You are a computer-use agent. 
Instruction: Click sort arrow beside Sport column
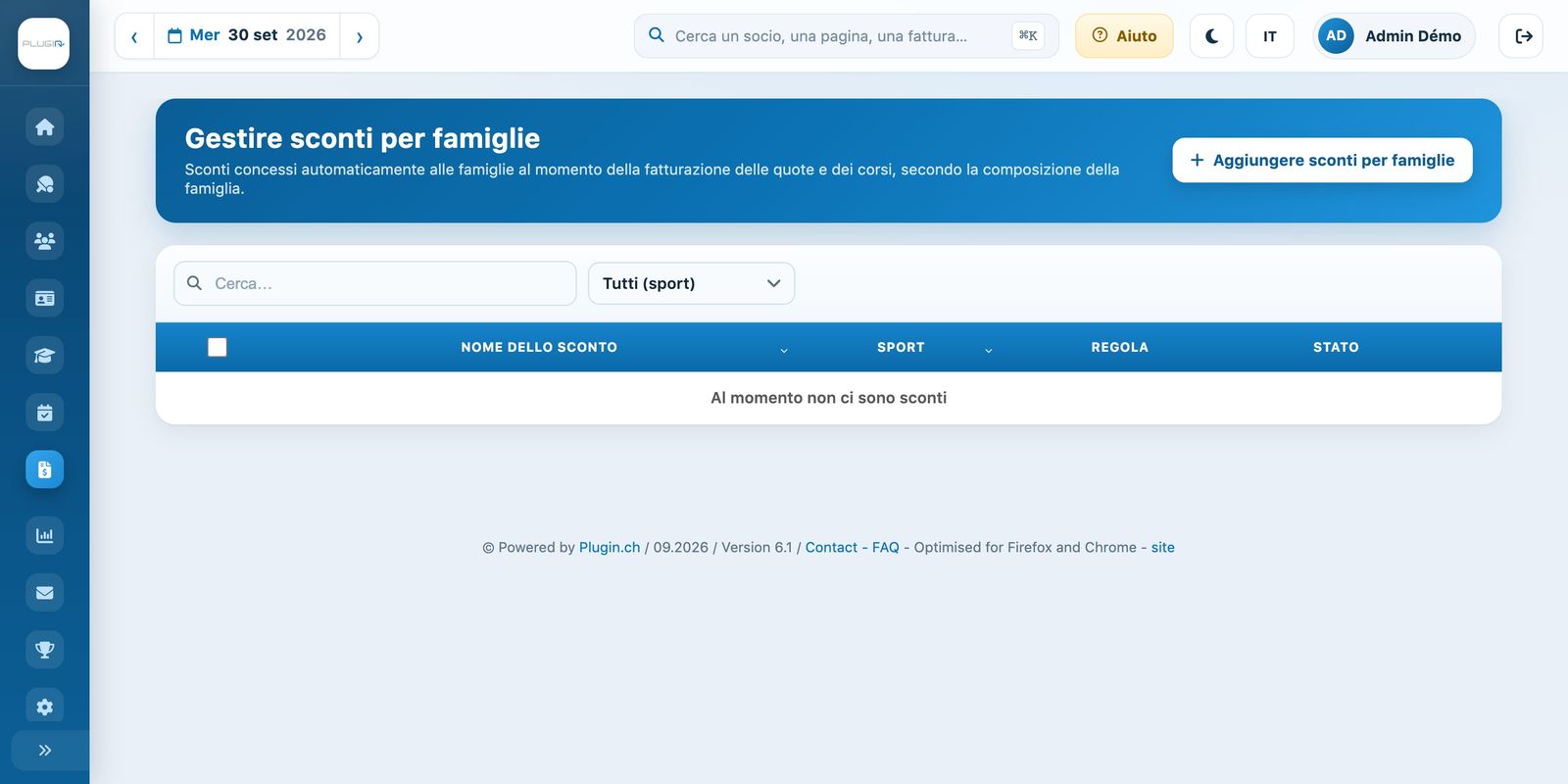click(x=988, y=350)
